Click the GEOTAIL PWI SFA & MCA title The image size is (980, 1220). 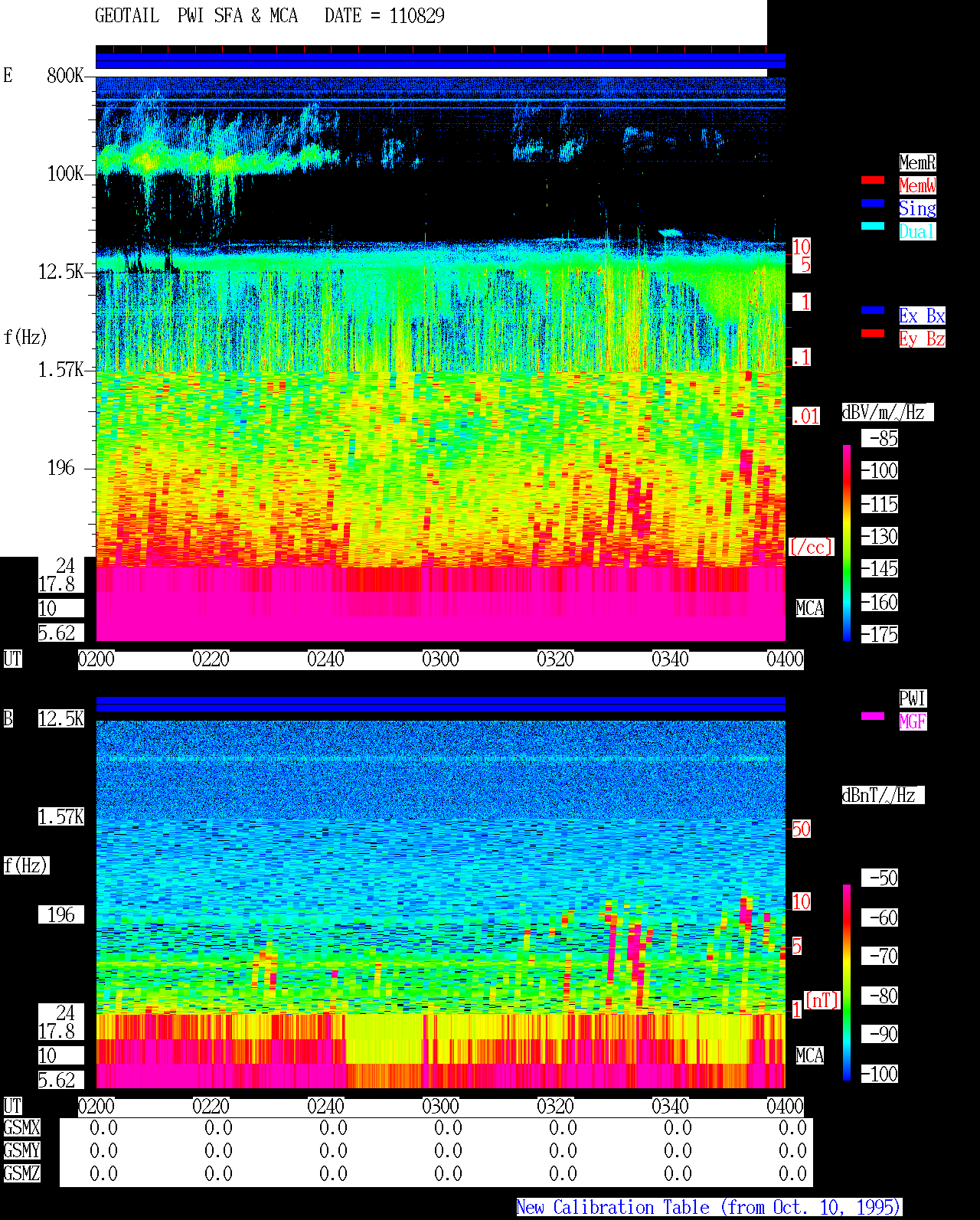[x=196, y=16]
